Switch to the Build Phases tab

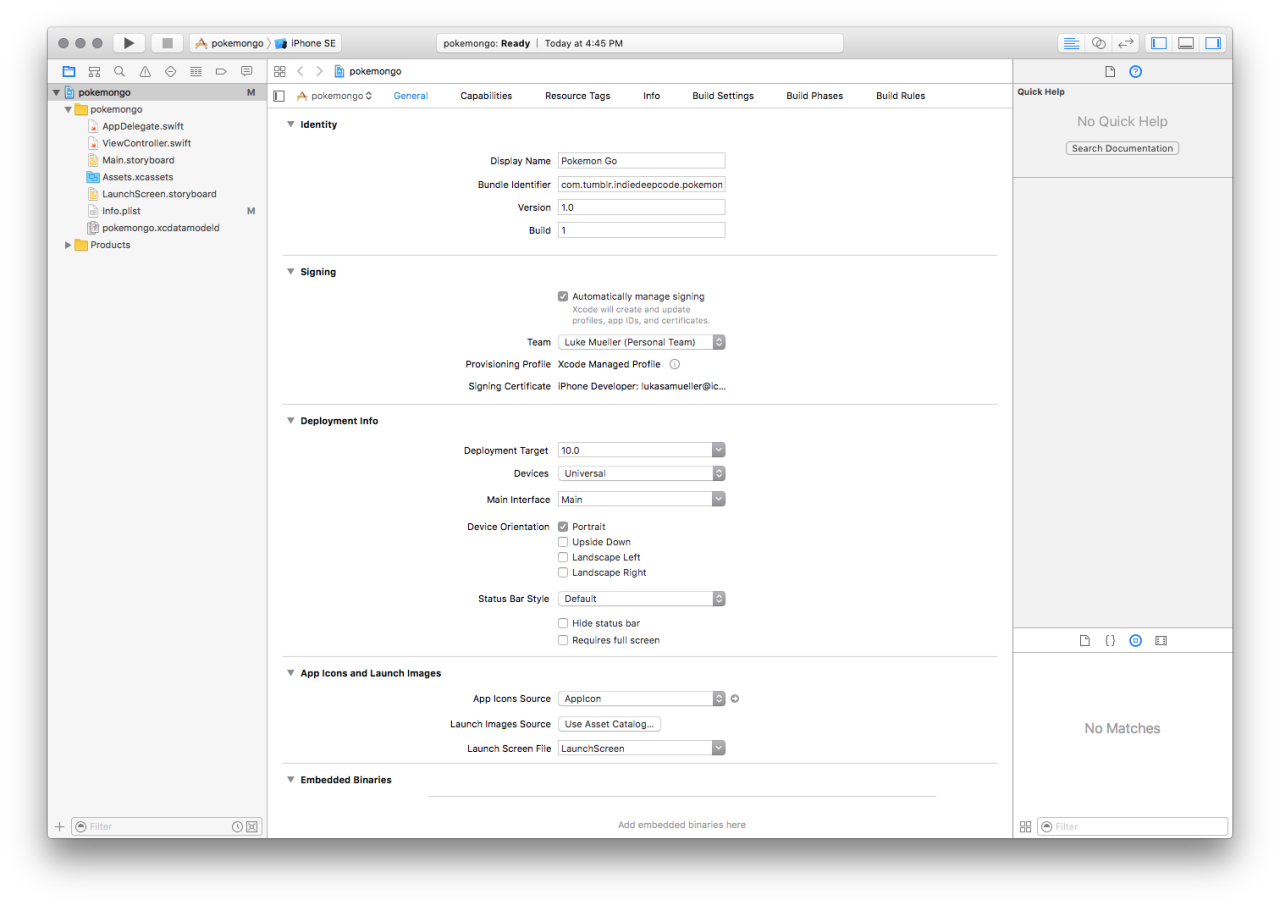pyautogui.click(x=814, y=96)
